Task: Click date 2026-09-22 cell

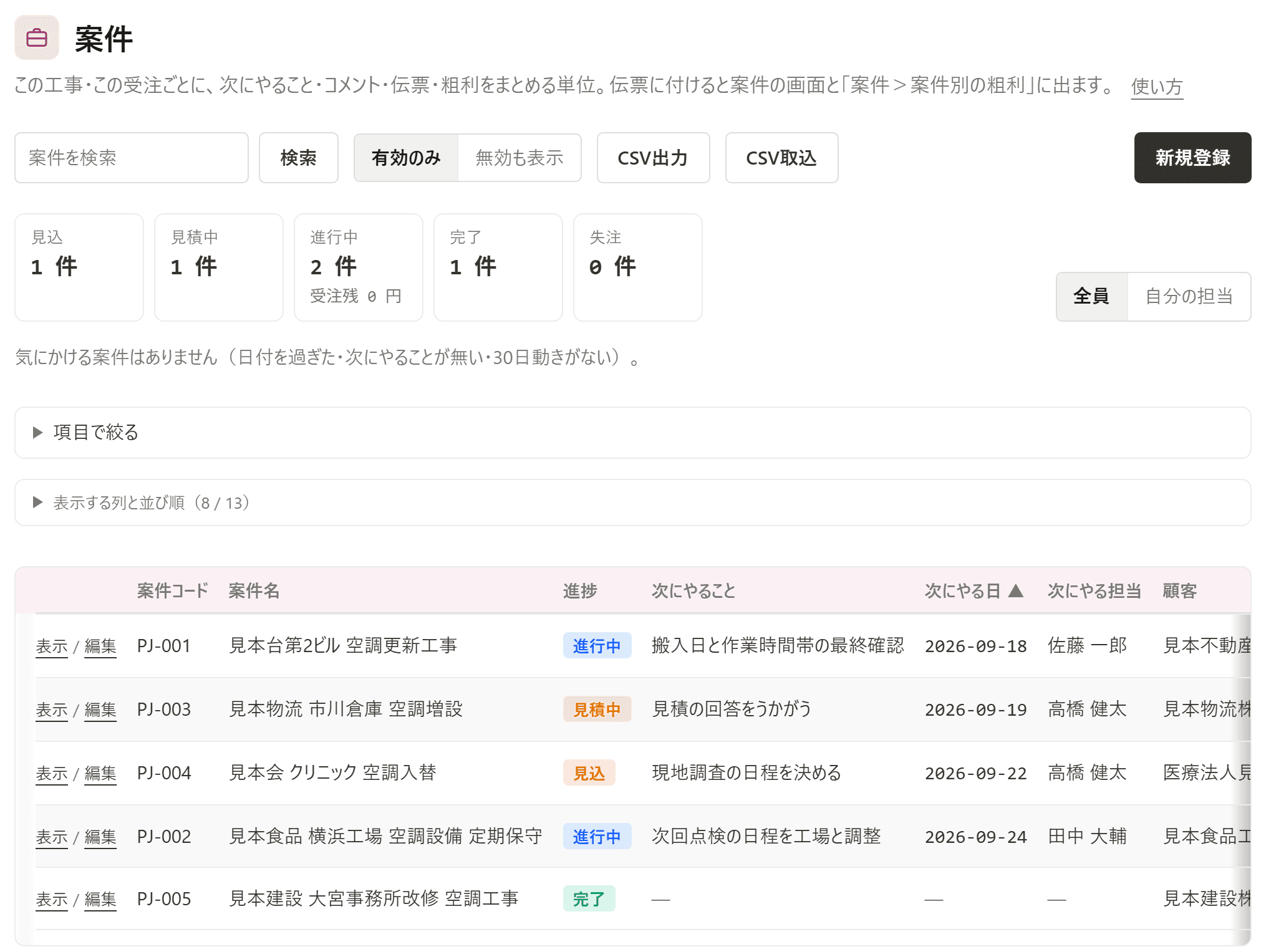Action: 975,774
